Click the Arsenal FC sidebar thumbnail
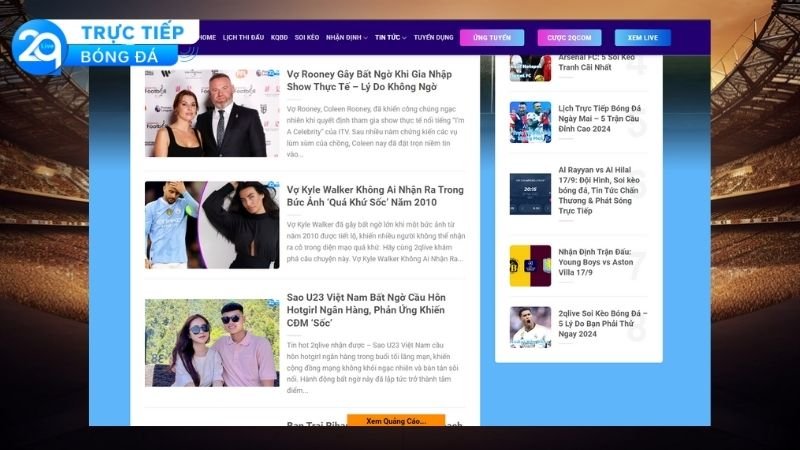Viewport: 800px width, 450px height. [x=530, y=68]
